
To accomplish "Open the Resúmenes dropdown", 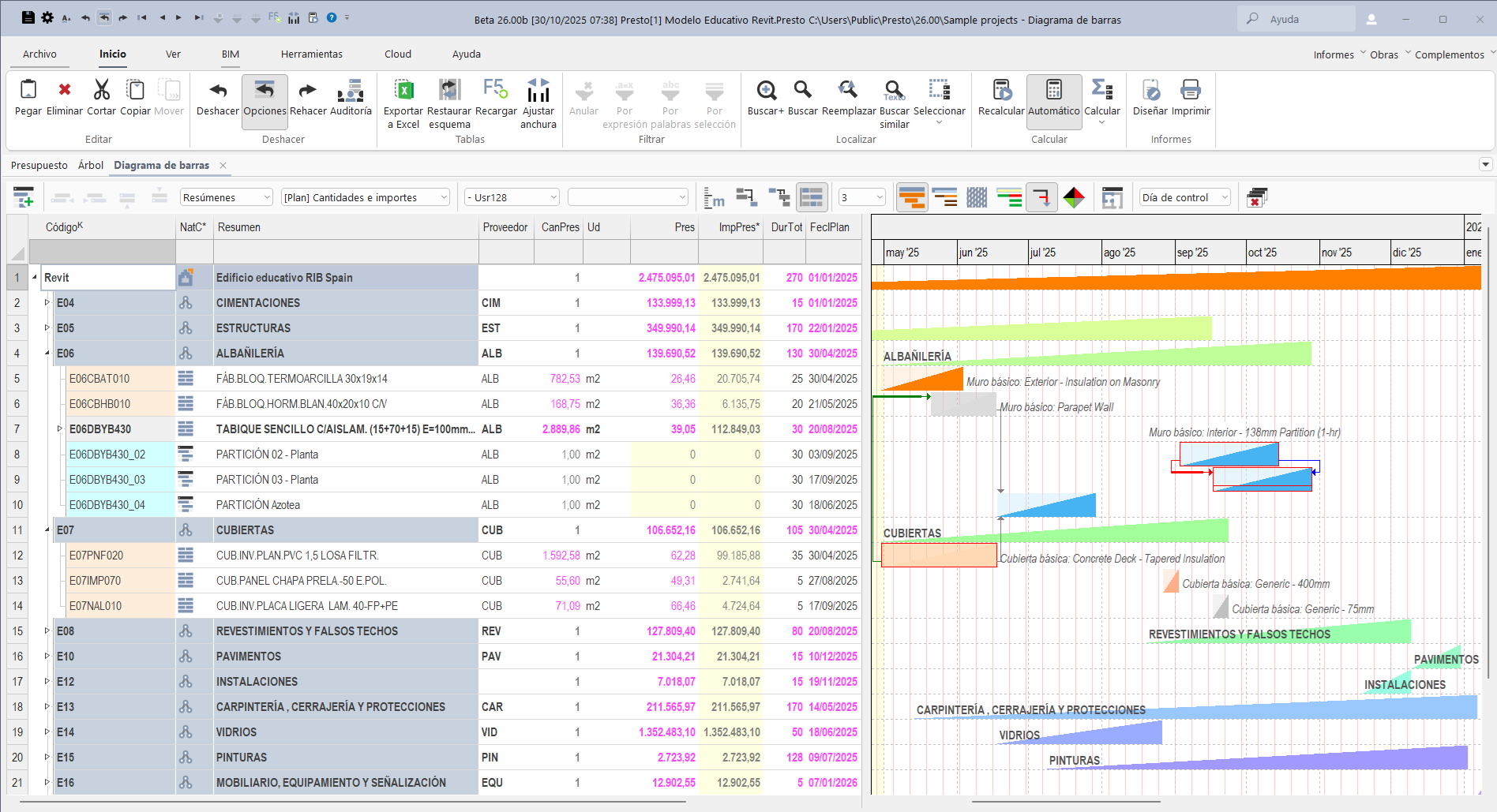I will [227, 197].
